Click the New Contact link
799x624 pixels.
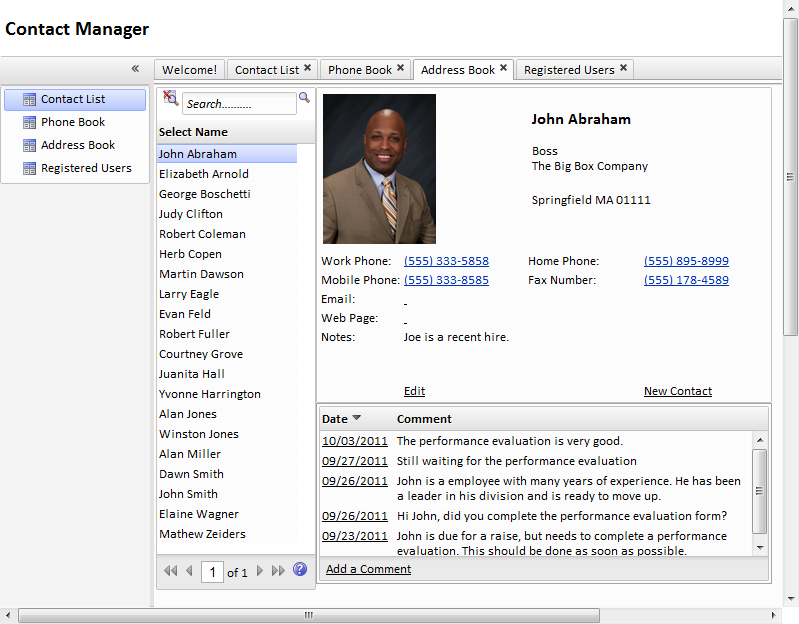coord(678,391)
